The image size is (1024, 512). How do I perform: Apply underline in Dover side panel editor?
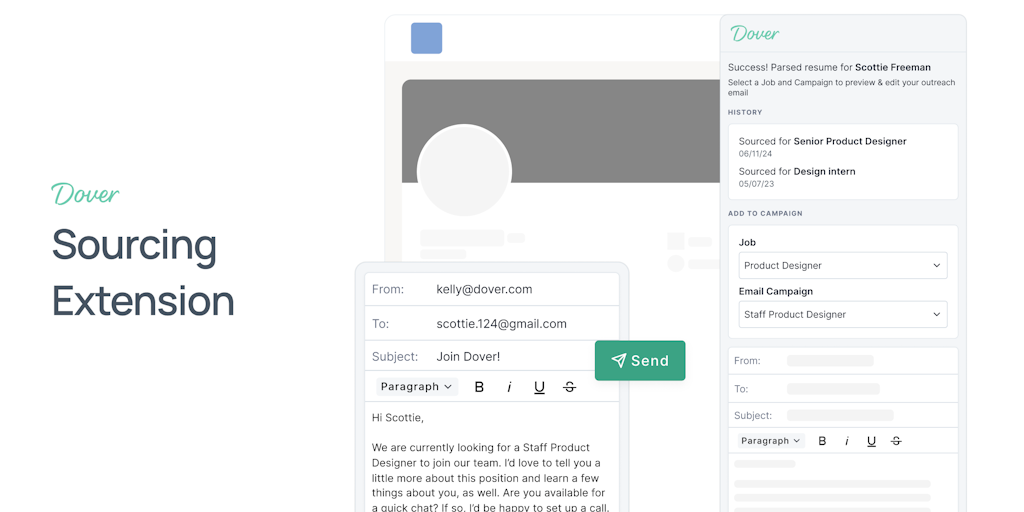[871, 441]
